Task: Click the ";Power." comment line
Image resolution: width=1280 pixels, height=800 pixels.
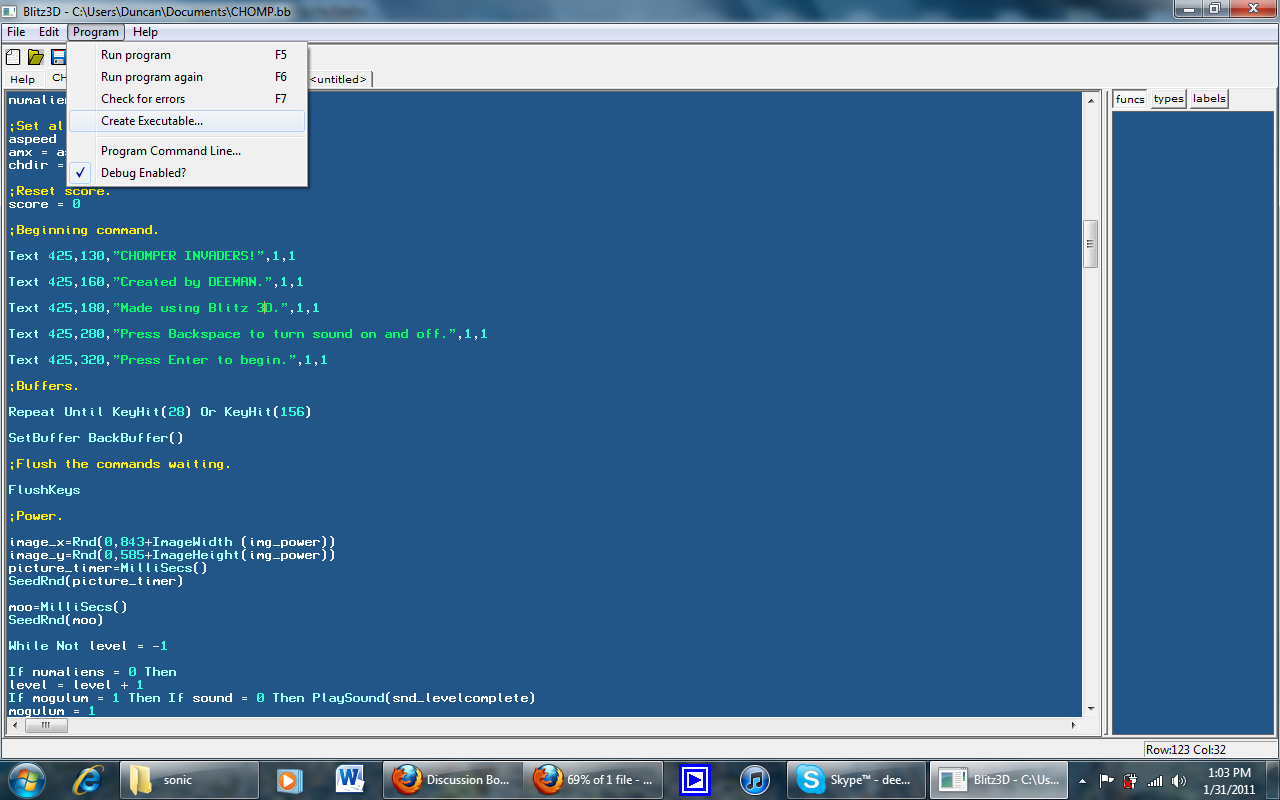Action: click(x=36, y=516)
